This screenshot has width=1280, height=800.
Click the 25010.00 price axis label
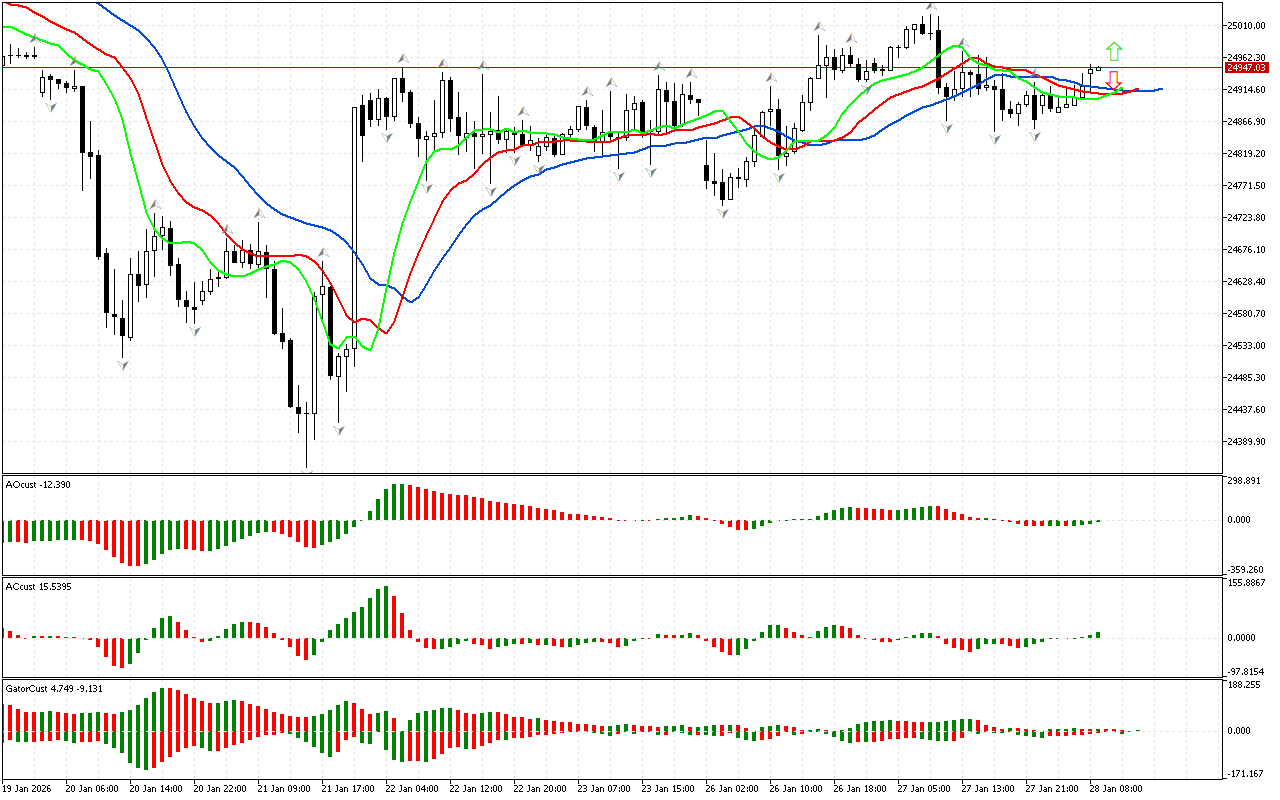[x=1245, y=26]
